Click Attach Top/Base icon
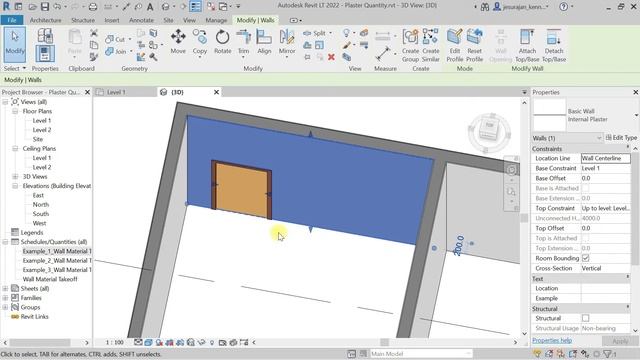Viewport: 640px width, 360px height. (527, 45)
